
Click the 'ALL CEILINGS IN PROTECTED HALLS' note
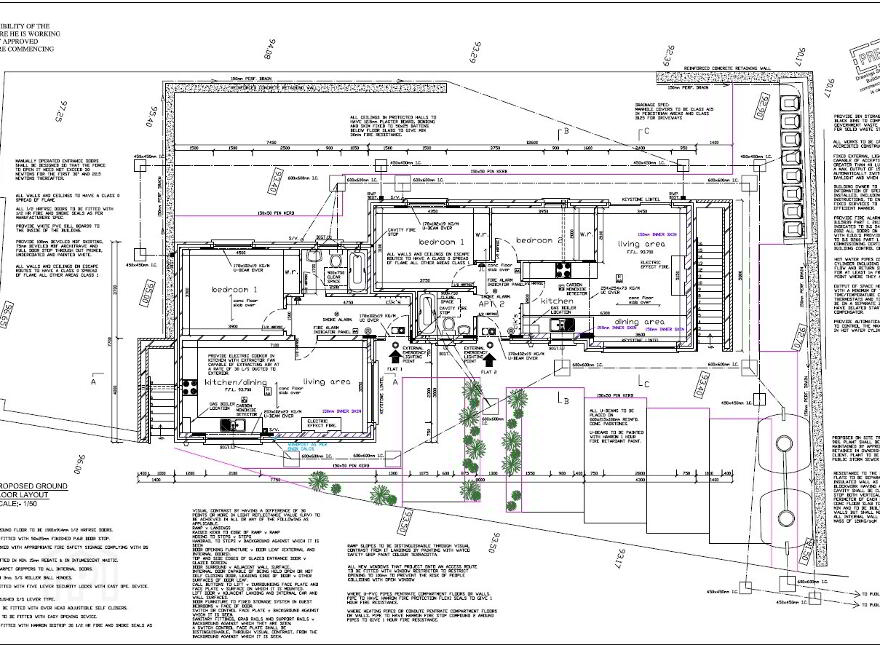click(393, 126)
